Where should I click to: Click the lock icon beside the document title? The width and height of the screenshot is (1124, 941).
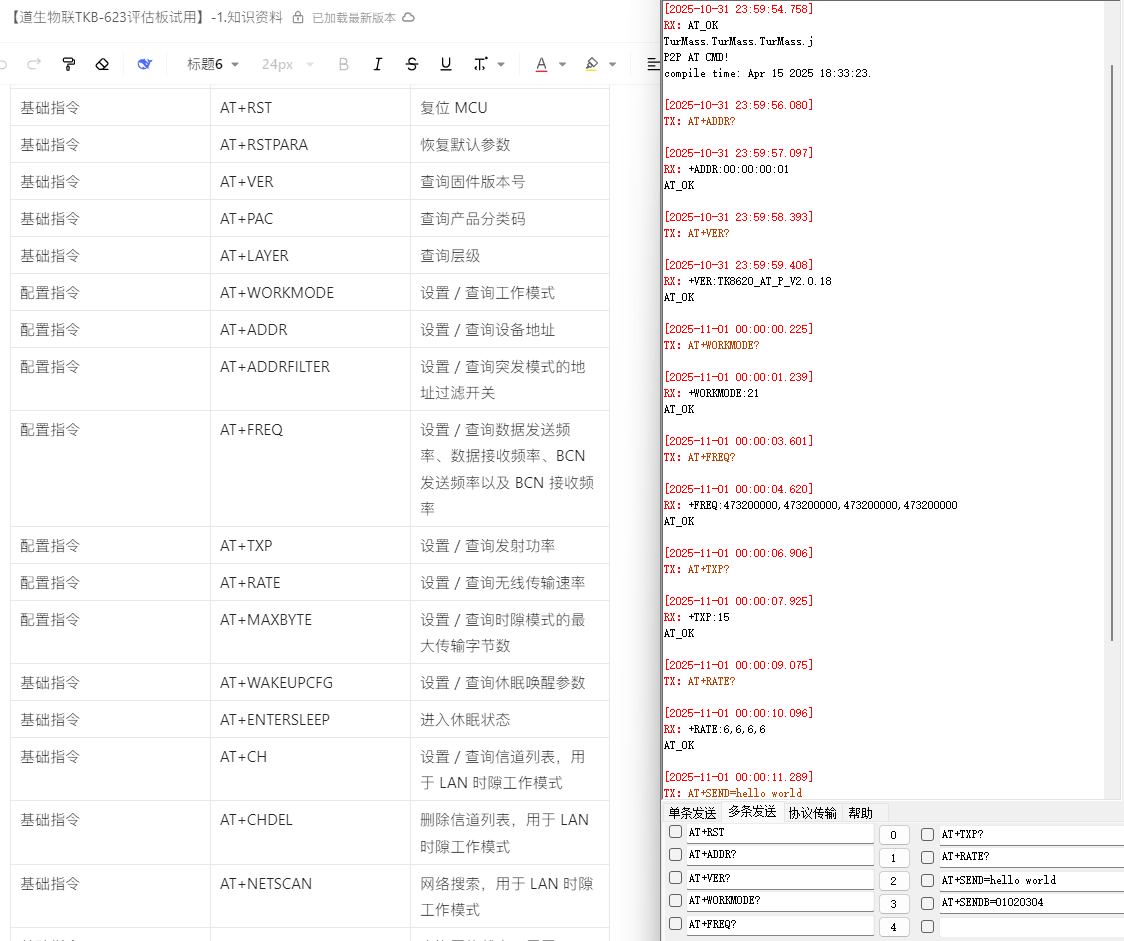(298, 17)
